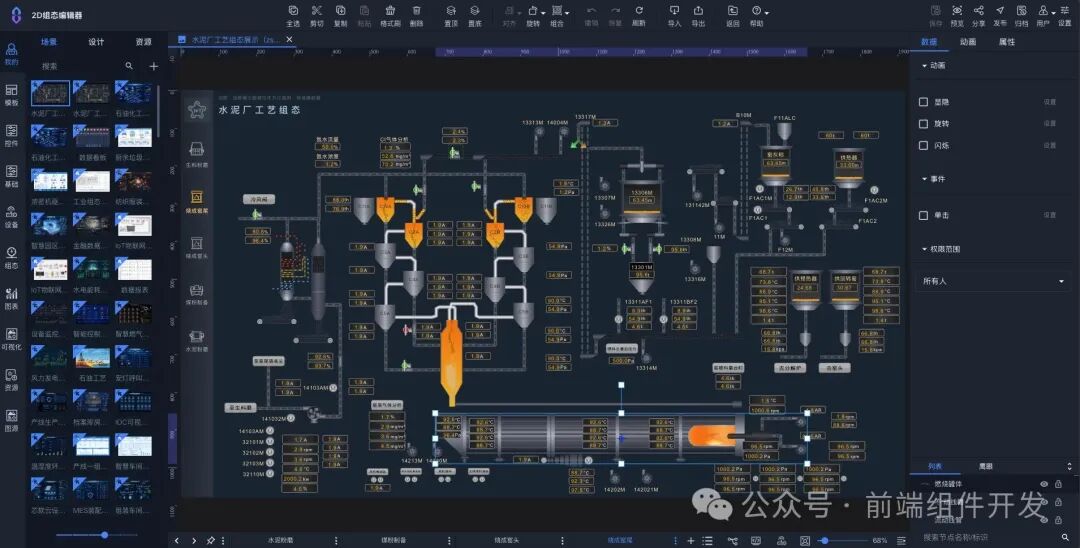The width and height of the screenshot is (1080, 548).
Task: Open the 设备 devices sidebar section
Action: (x=12, y=217)
